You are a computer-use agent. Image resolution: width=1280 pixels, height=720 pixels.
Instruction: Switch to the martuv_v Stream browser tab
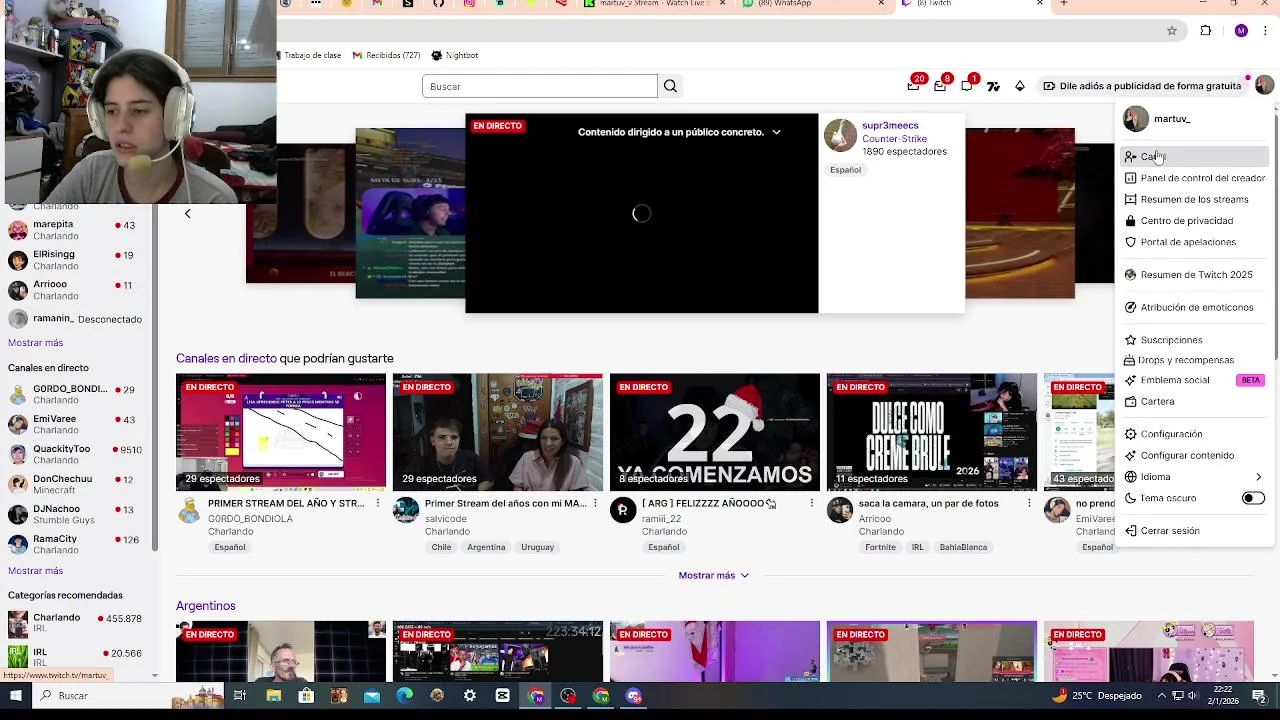[x=655, y=4]
